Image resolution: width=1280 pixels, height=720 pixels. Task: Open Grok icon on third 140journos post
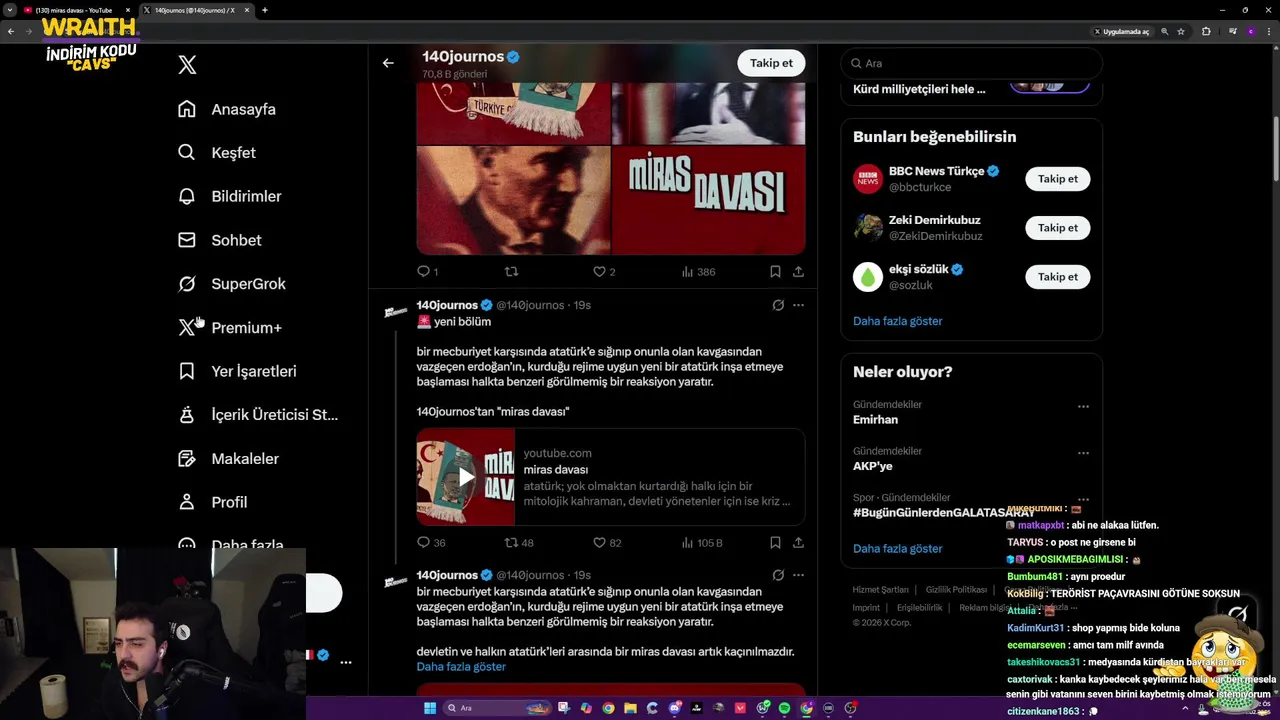(x=778, y=575)
